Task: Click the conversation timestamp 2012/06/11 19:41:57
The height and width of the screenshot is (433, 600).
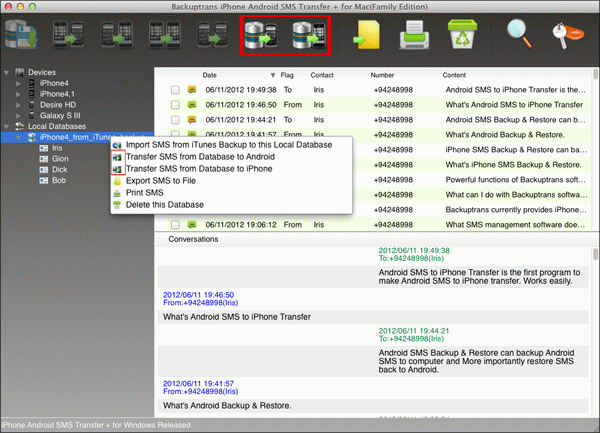Action: tap(198, 383)
